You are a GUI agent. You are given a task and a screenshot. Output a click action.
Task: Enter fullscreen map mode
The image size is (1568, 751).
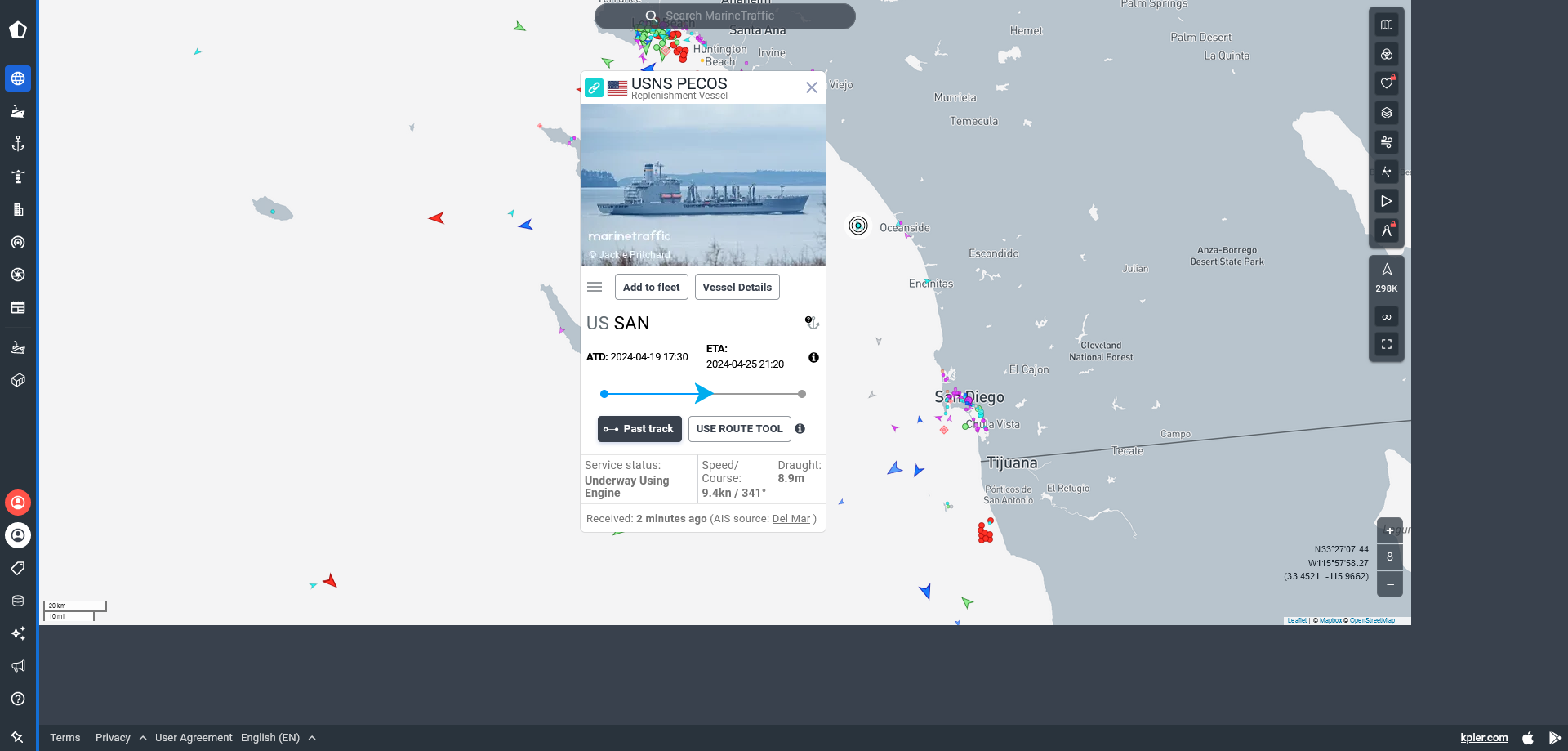click(1387, 344)
